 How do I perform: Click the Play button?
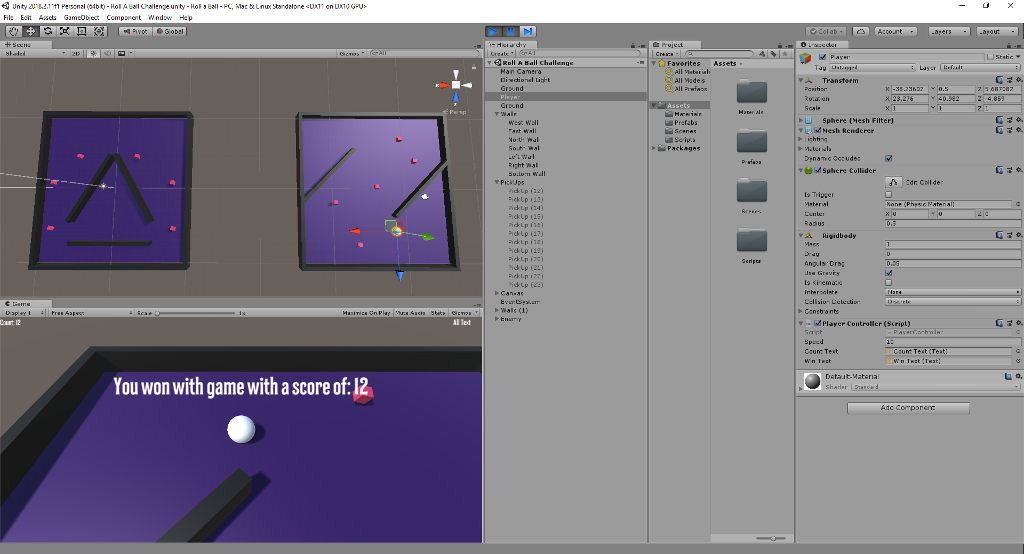point(493,31)
